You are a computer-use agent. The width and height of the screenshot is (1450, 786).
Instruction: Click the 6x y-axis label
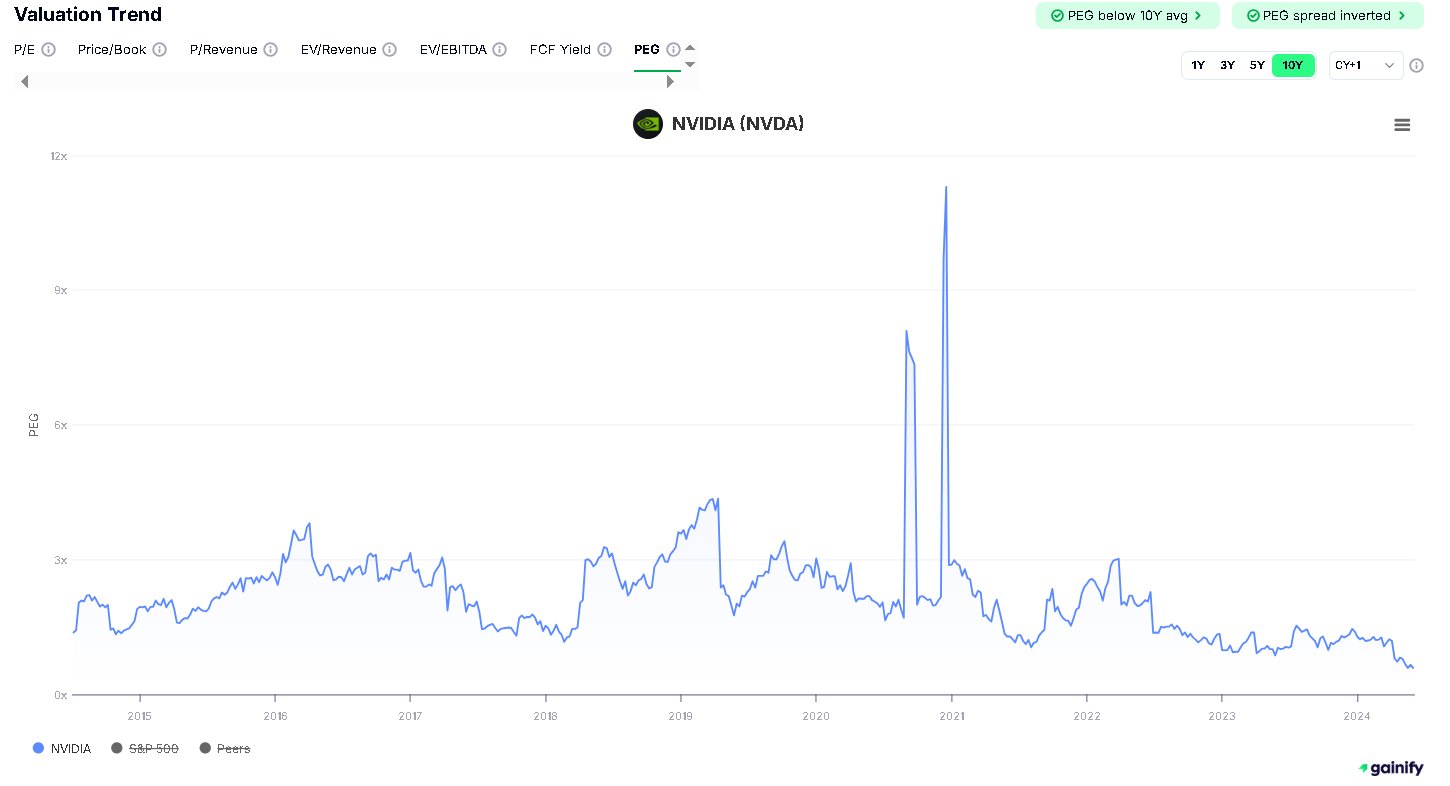pos(60,425)
